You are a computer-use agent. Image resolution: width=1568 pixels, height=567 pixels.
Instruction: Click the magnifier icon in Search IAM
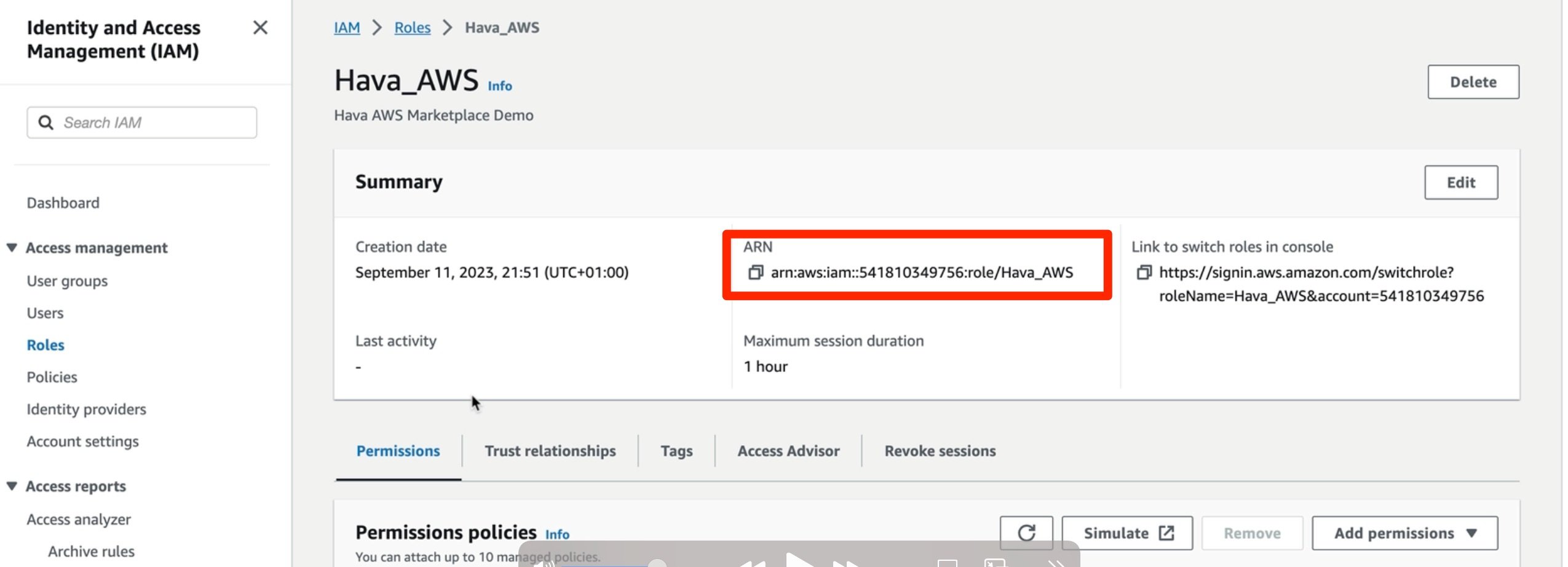coord(47,122)
